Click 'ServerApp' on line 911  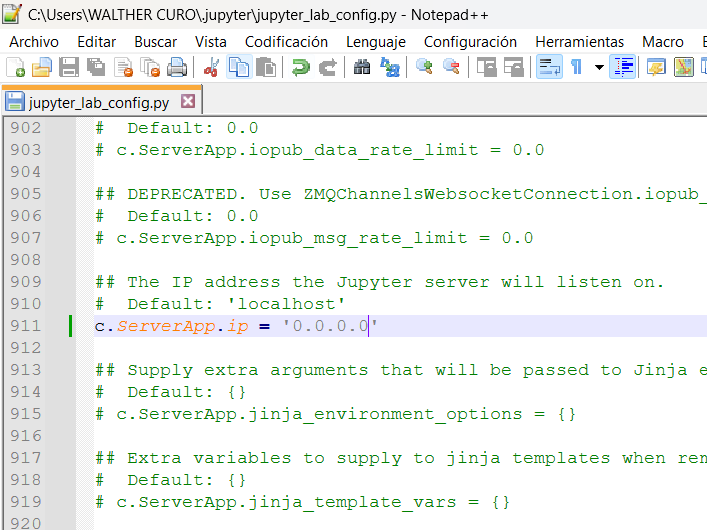(x=166, y=326)
